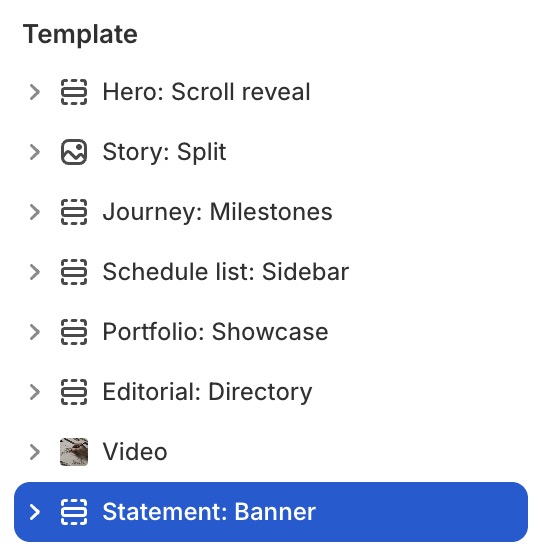The width and height of the screenshot is (542, 554).
Task: Click the section icon beside Journey: Milestones
Action: click(x=74, y=212)
